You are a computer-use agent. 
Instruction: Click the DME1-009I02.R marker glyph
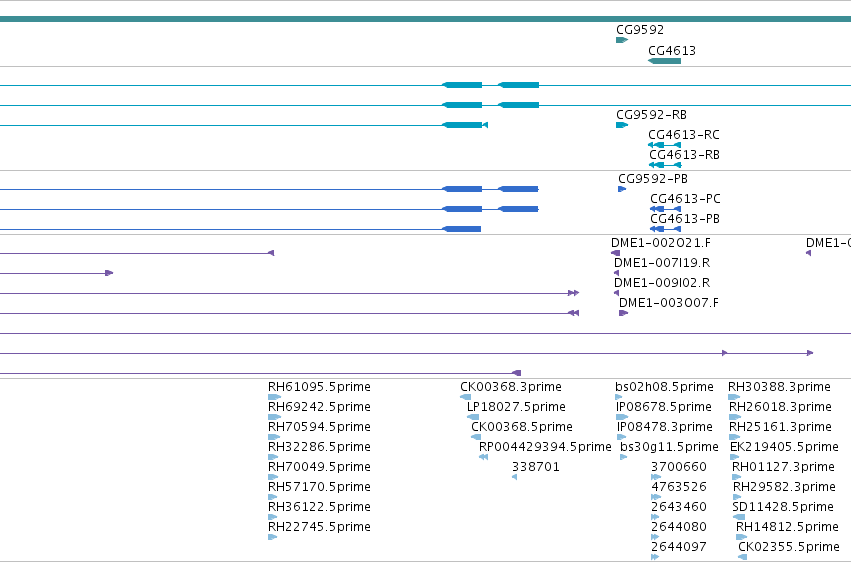617,293
